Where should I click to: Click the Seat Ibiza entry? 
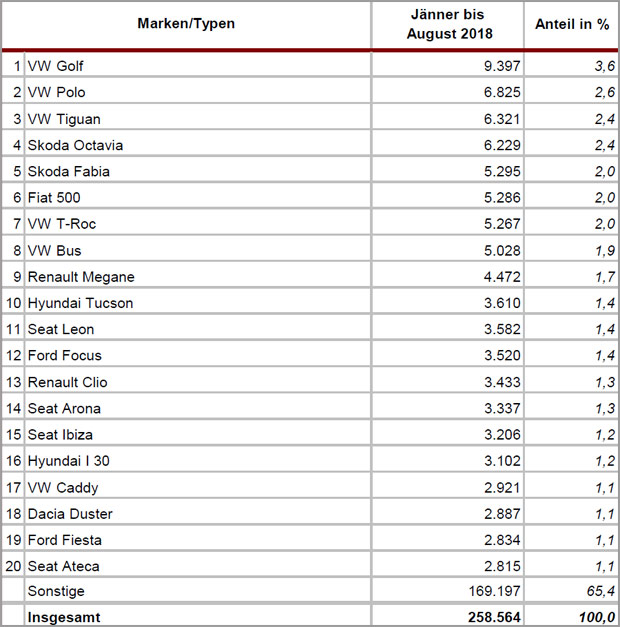point(60,435)
